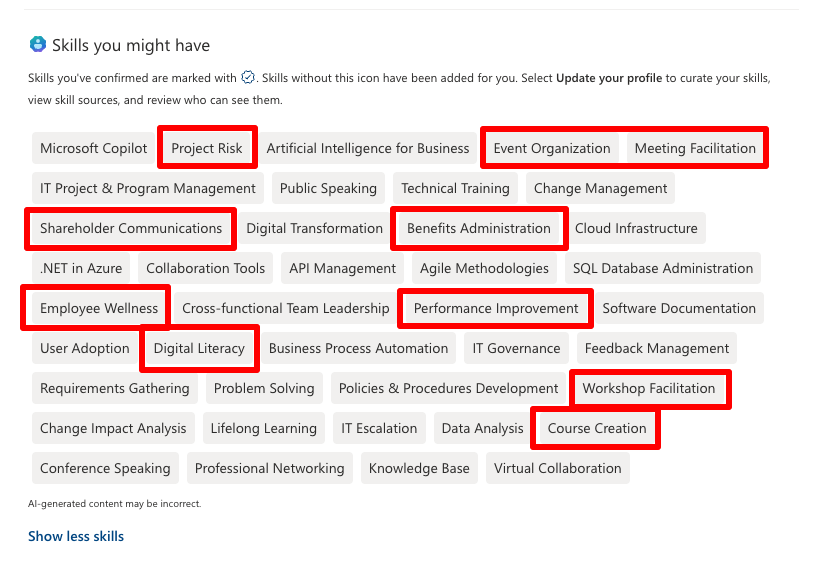Select the Microsoft Copilot skill tag
831x570 pixels.
(x=93, y=148)
